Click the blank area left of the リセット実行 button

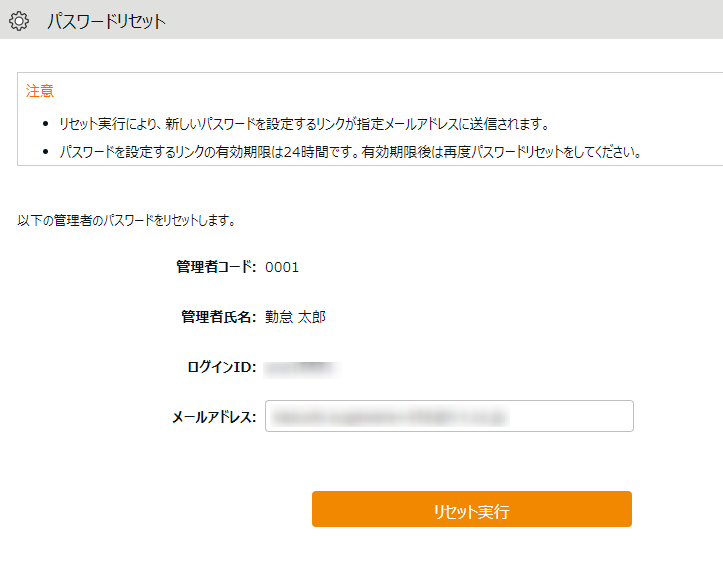160,509
